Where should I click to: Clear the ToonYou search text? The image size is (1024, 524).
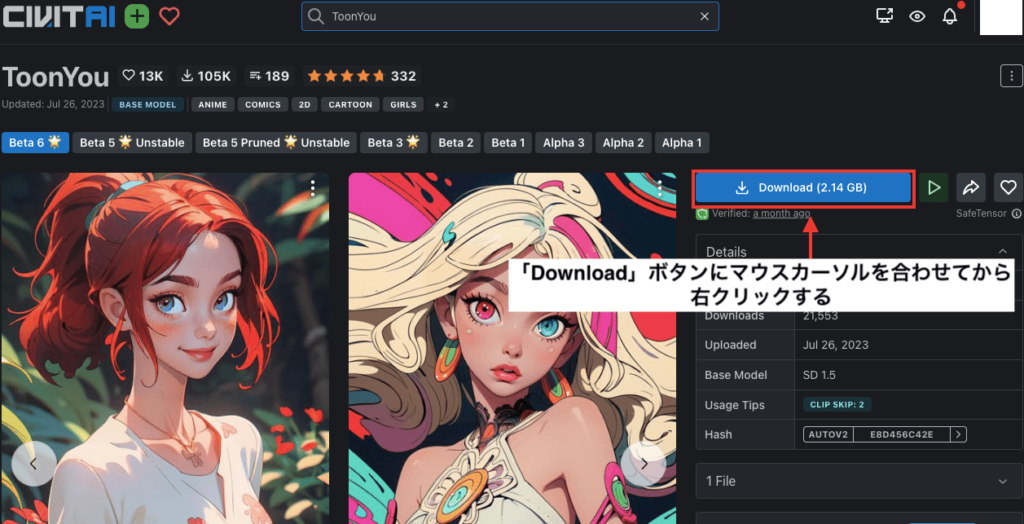705,16
